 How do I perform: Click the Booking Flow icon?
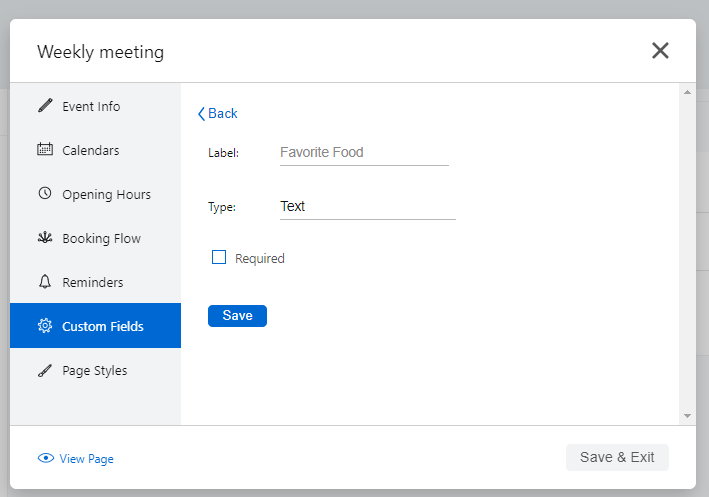[x=44, y=238]
